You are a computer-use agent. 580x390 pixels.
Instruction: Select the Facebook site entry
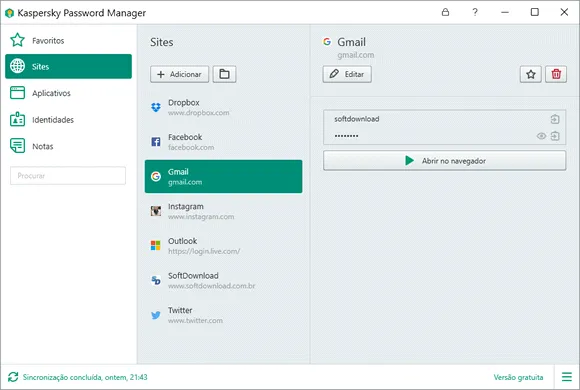tap(223, 142)
